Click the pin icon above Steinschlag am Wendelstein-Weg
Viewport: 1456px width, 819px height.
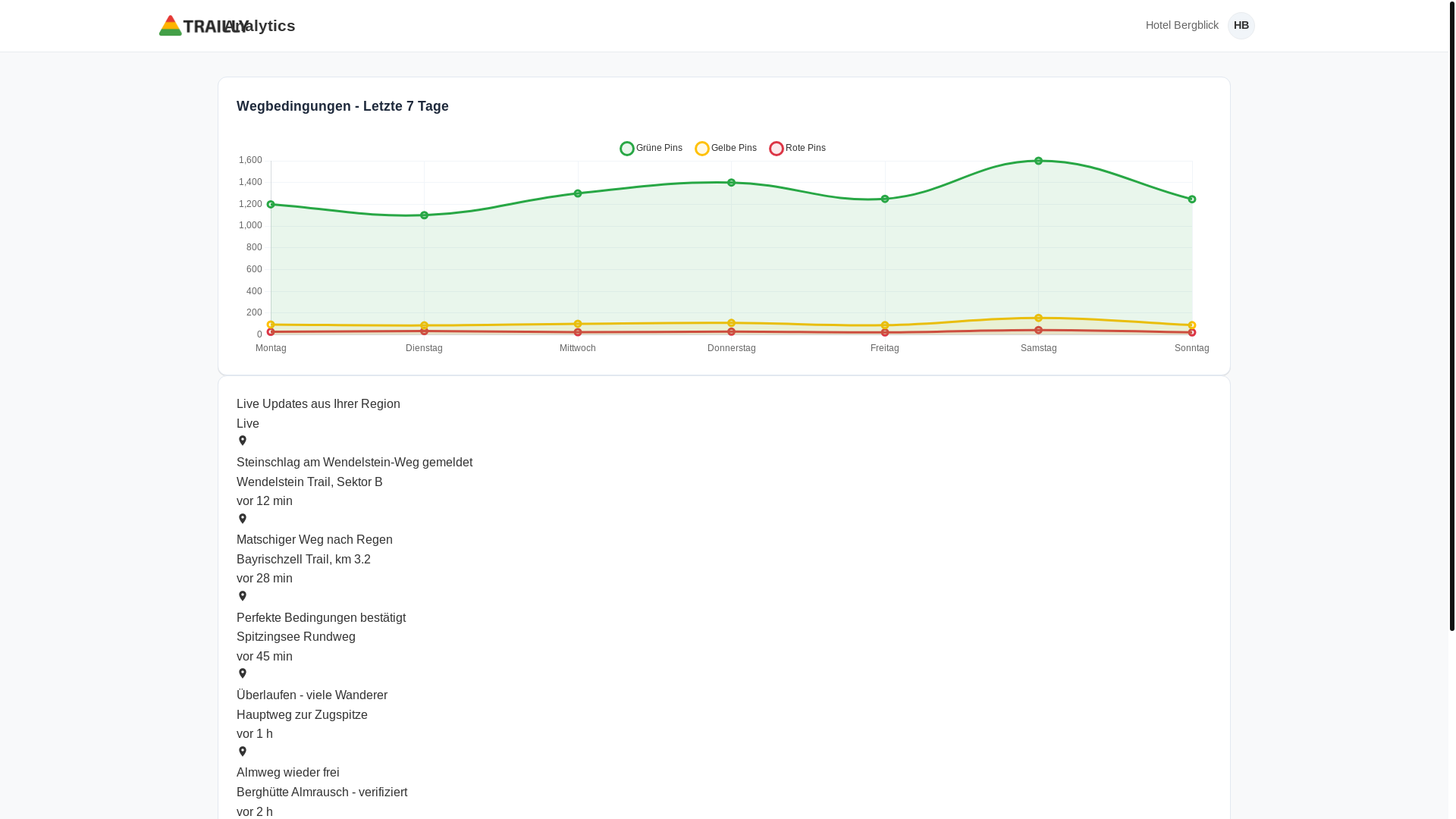click(x=243, y=441)
